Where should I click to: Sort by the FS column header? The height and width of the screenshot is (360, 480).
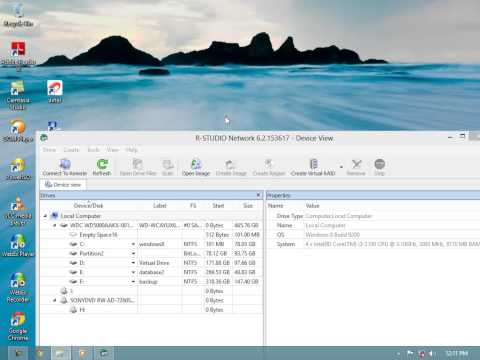193,206
